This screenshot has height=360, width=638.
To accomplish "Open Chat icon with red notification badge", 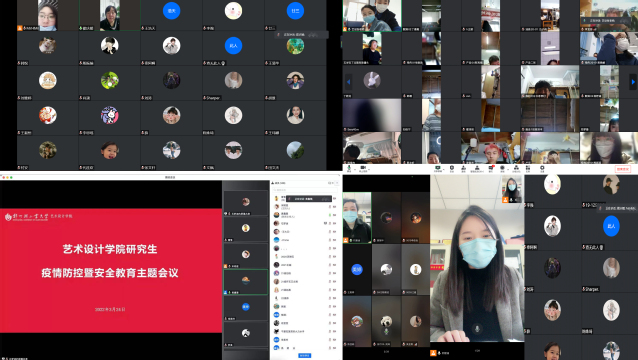I will click(x=491, y=168).
